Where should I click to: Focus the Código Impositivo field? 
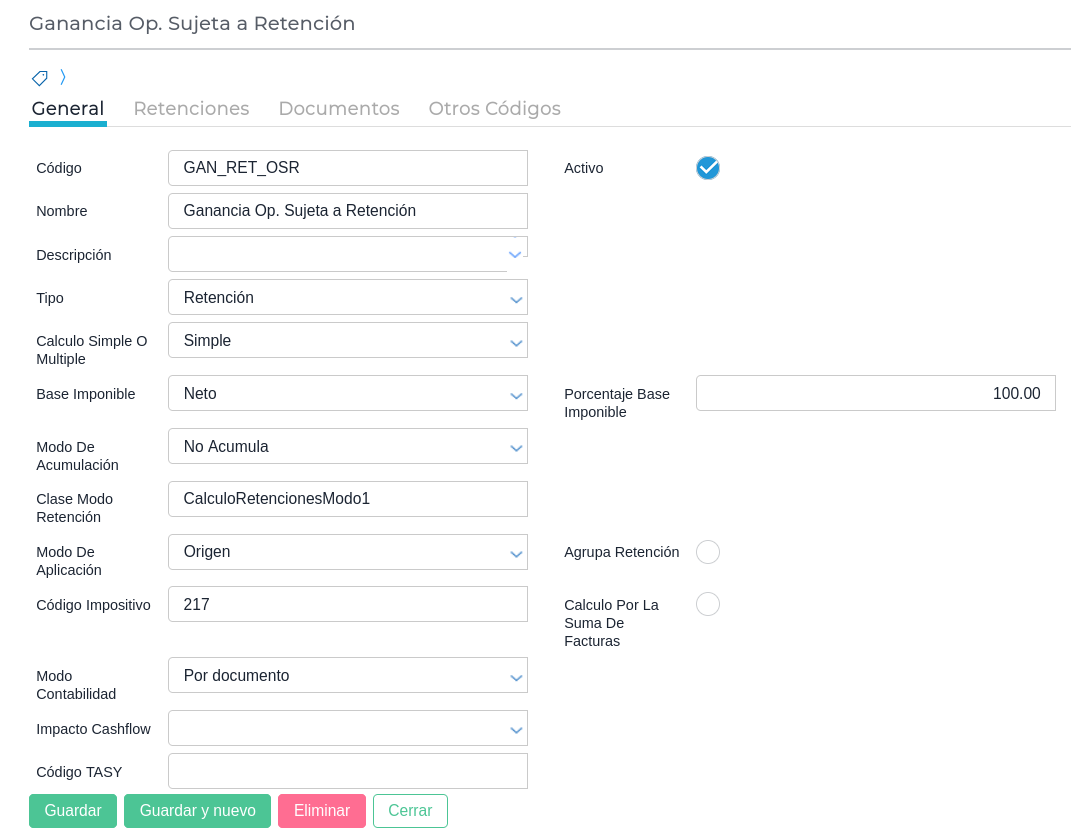[347, 604]
